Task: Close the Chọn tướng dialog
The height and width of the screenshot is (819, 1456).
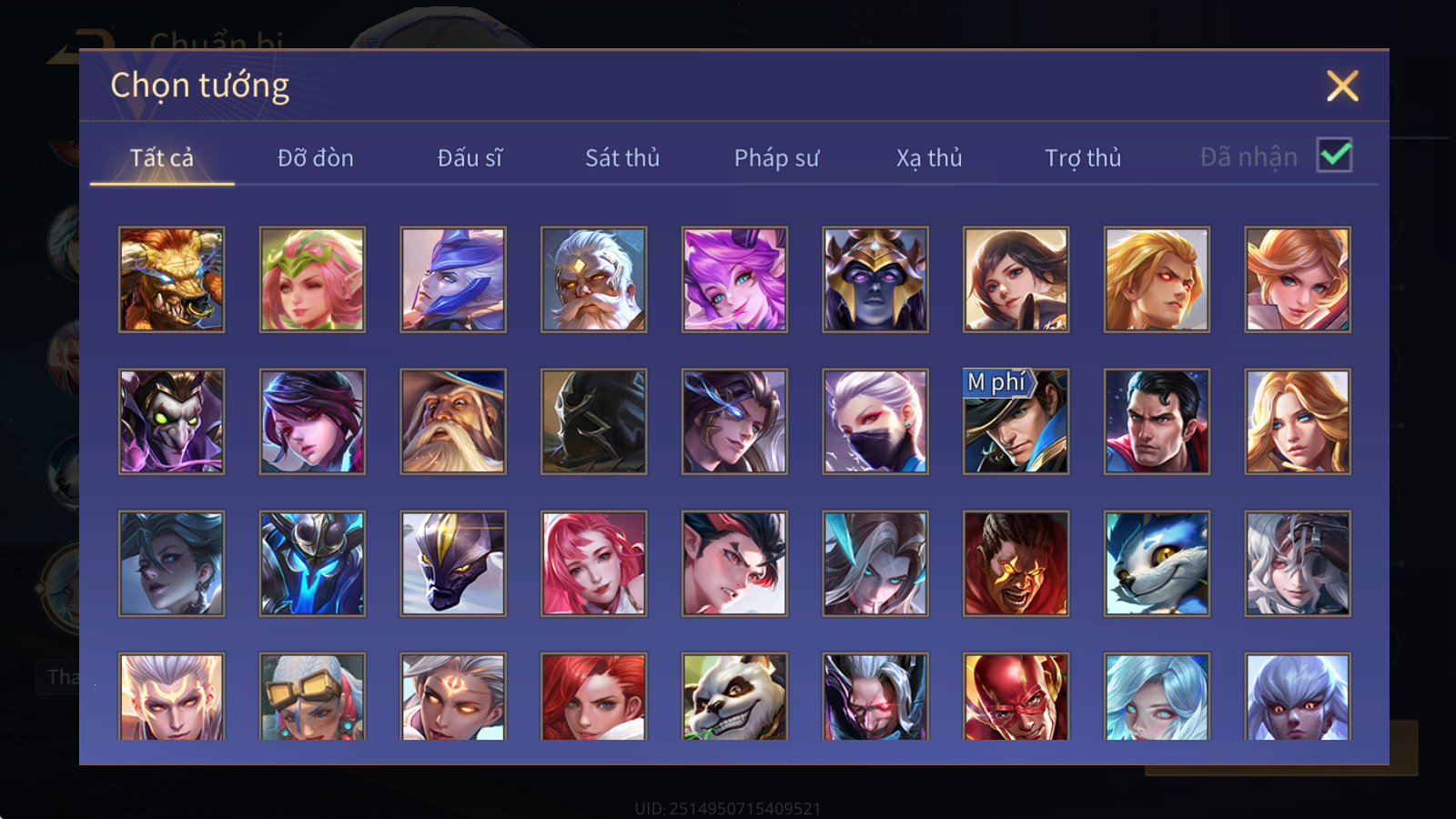Action: coord(1342,86)
